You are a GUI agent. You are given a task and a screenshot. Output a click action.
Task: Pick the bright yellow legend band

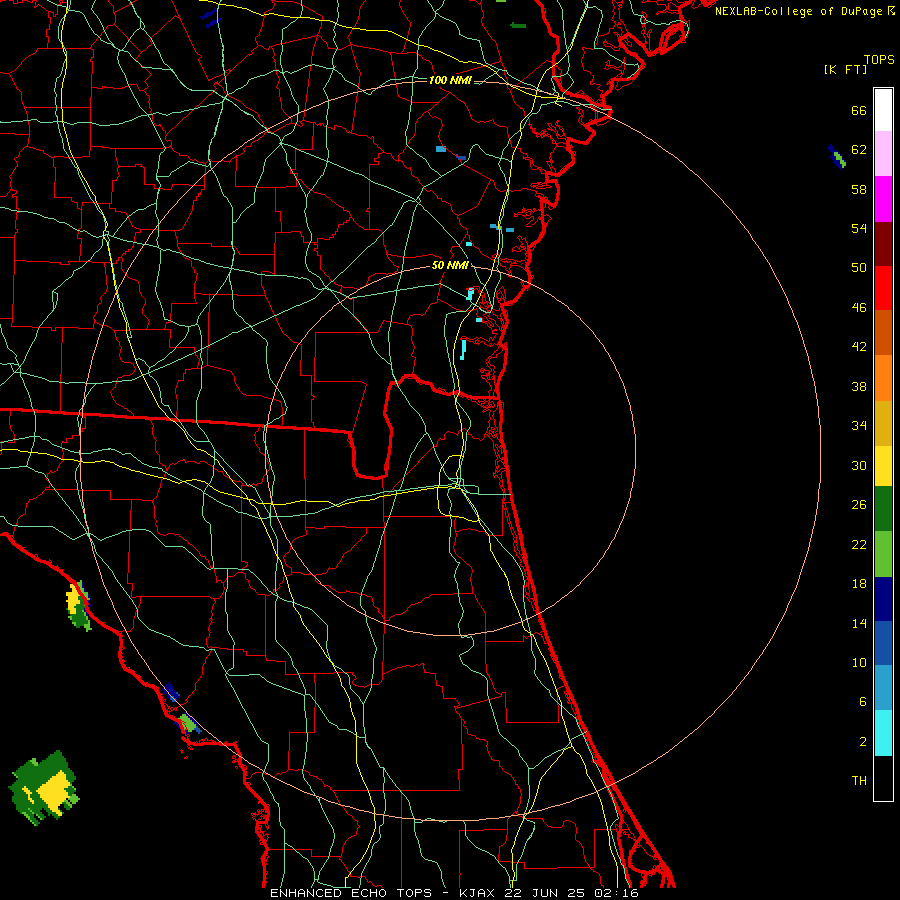coord(883,465)
